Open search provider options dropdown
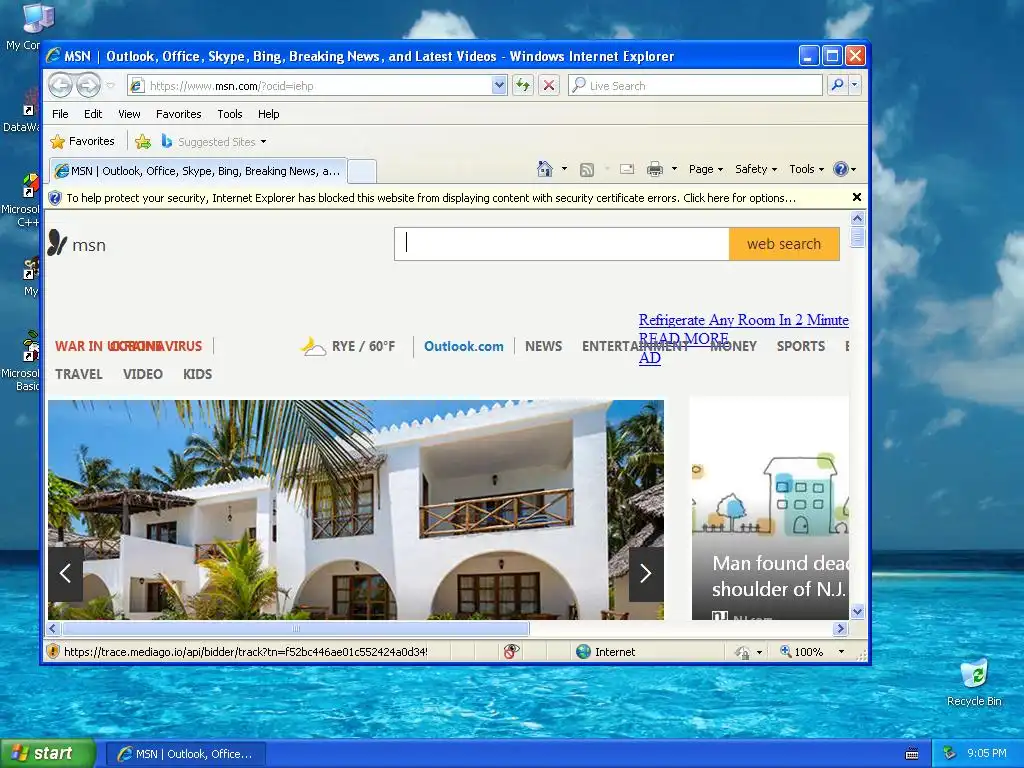The width and height of the screenshot is (1024, 768). point(854,86)
